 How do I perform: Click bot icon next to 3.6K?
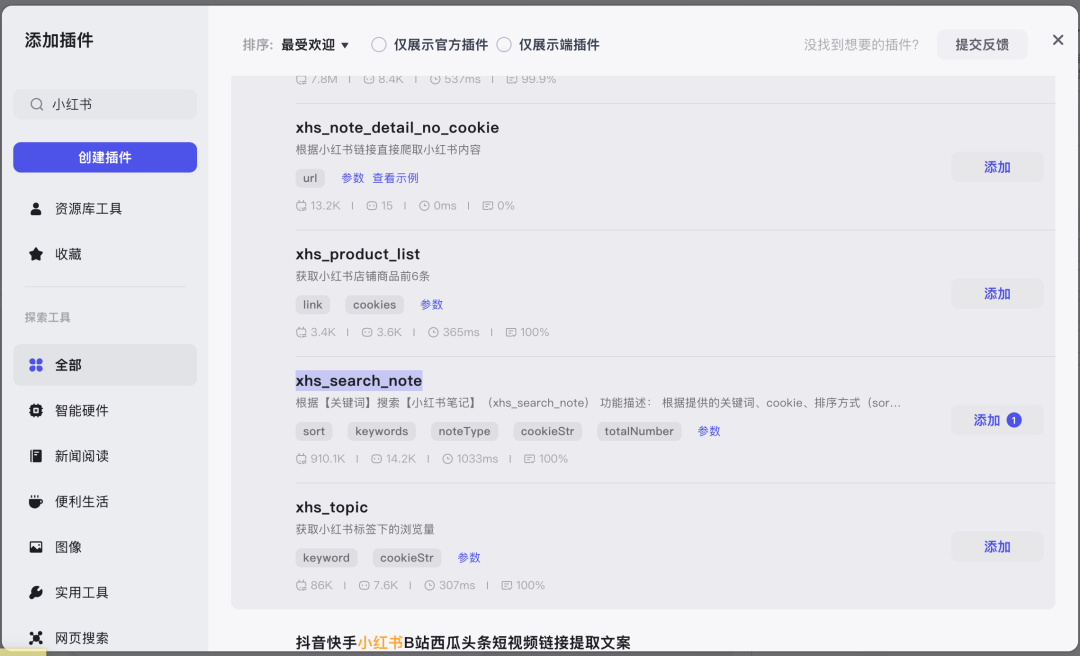pos(367,332)
